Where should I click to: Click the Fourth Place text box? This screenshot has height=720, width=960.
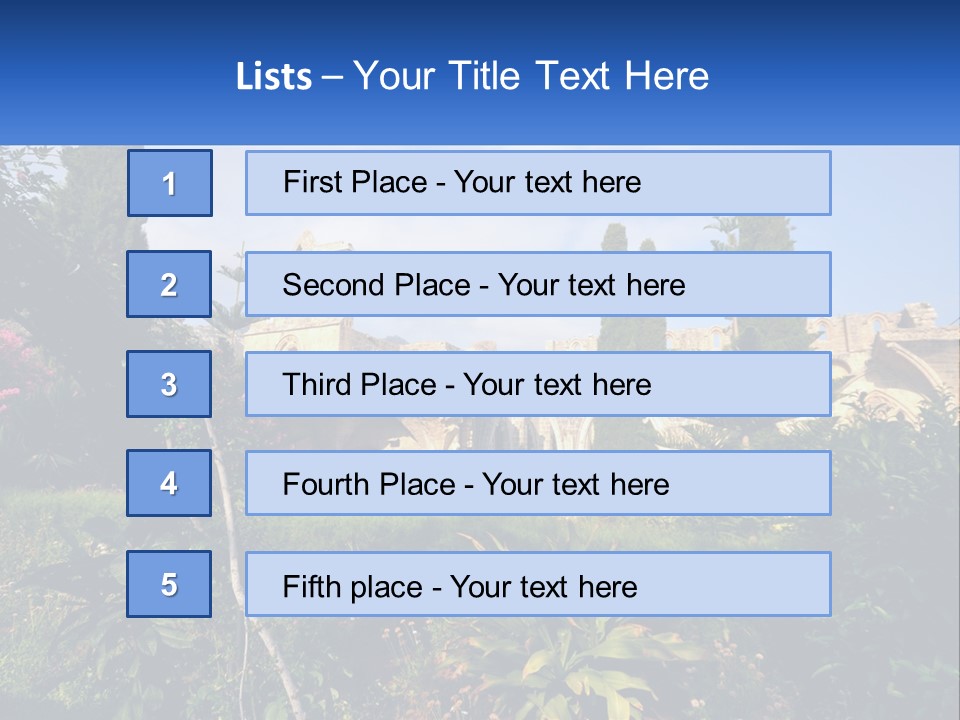click(x=538, y=483)
